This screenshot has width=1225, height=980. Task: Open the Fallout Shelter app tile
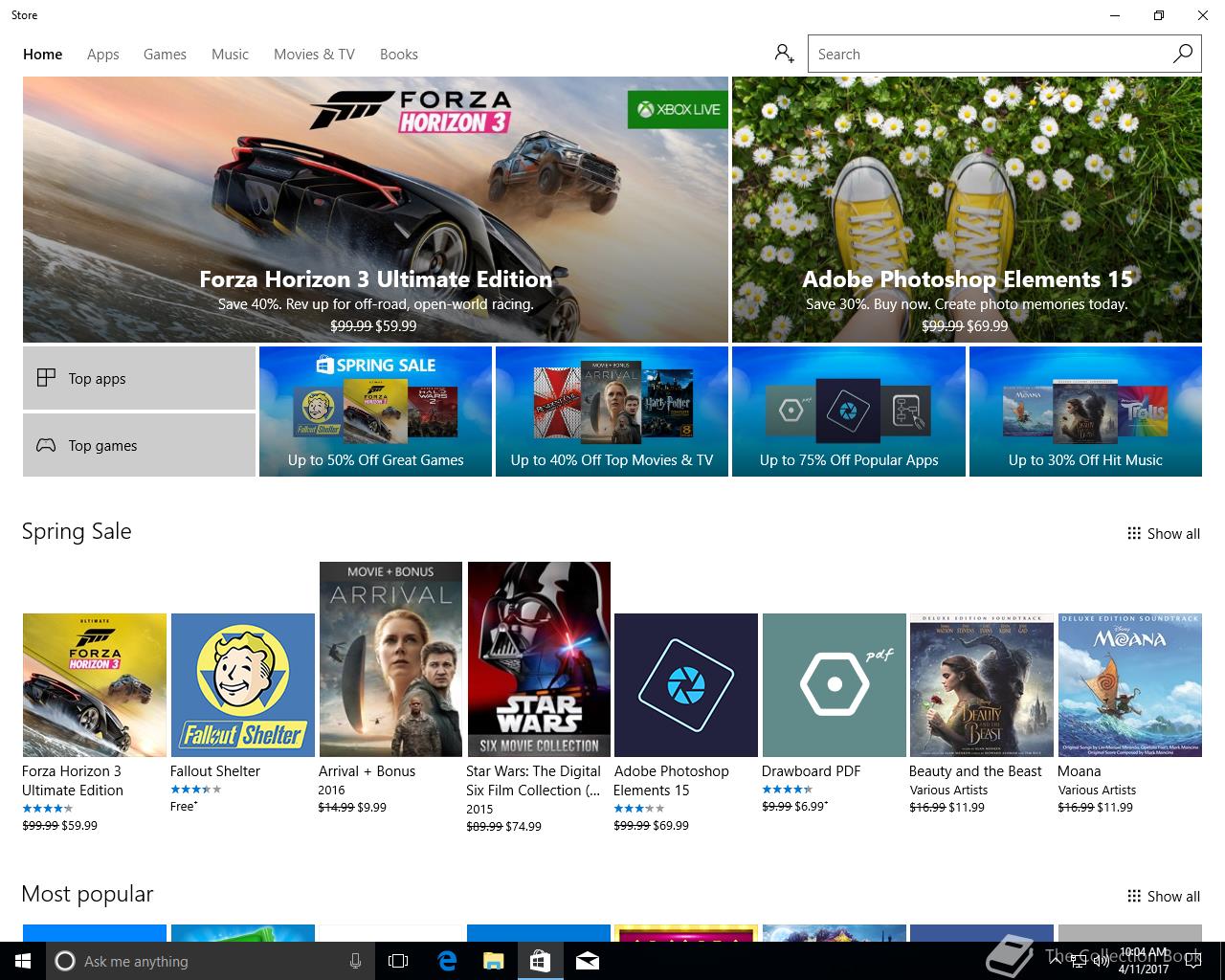(242, 685)
